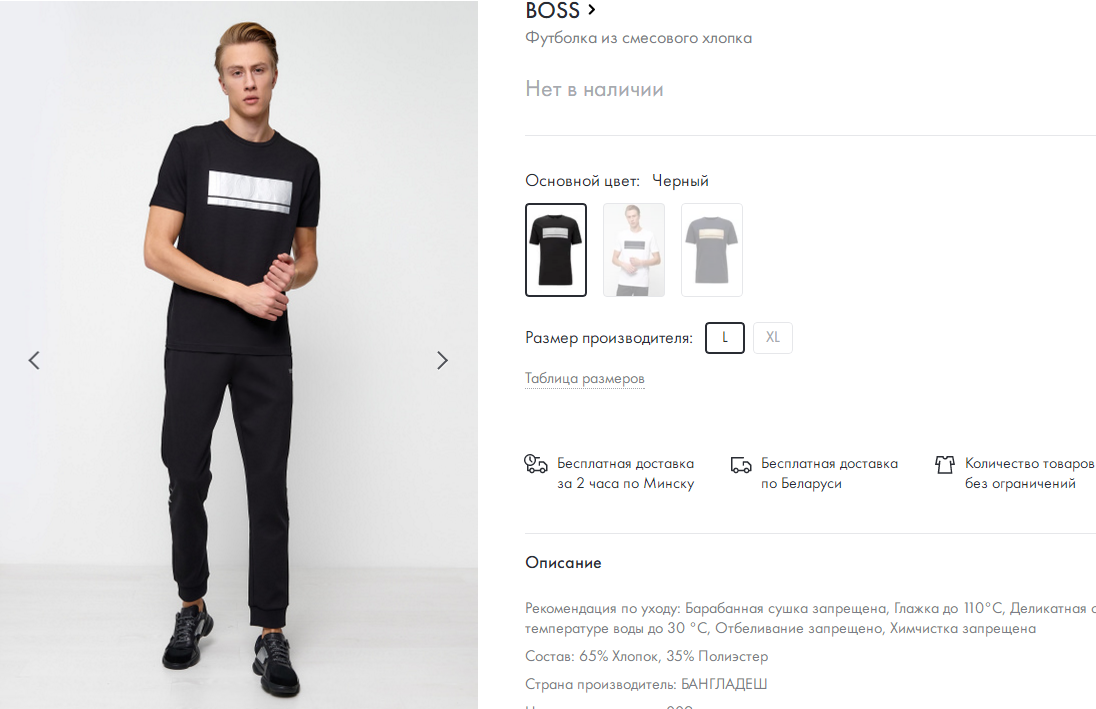The image size is (1096, 709).
Task: Select size L
Action: click(x=725, y=338)
